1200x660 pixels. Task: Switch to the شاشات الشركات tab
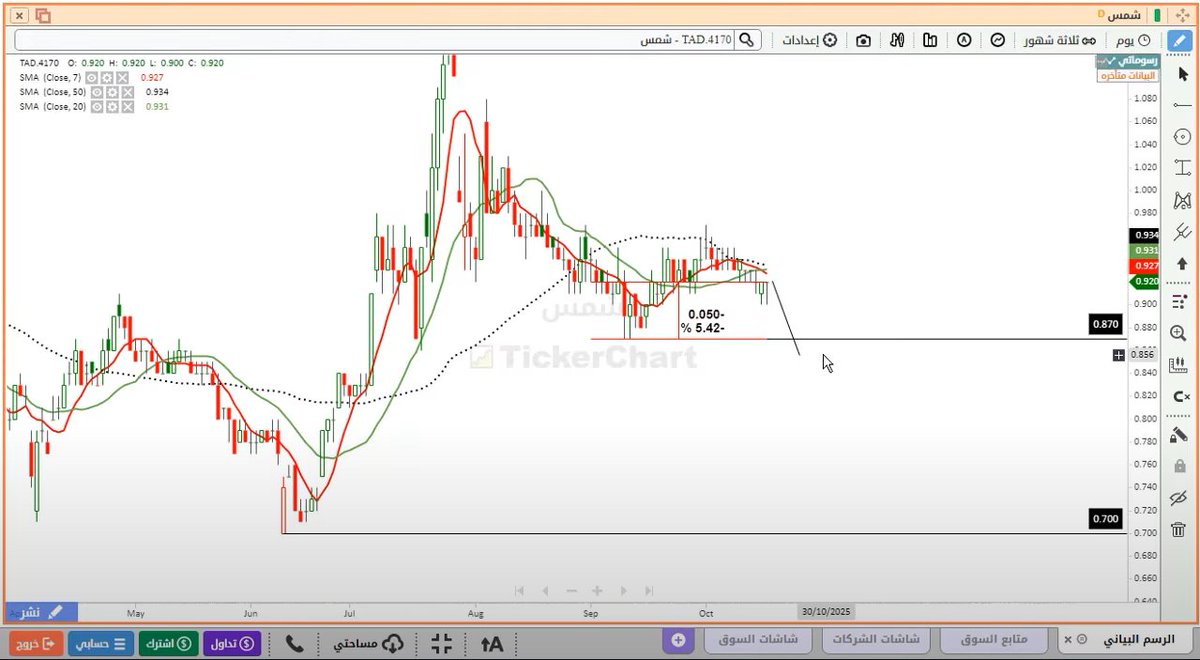pyautogui.click(x=876, y=639)
